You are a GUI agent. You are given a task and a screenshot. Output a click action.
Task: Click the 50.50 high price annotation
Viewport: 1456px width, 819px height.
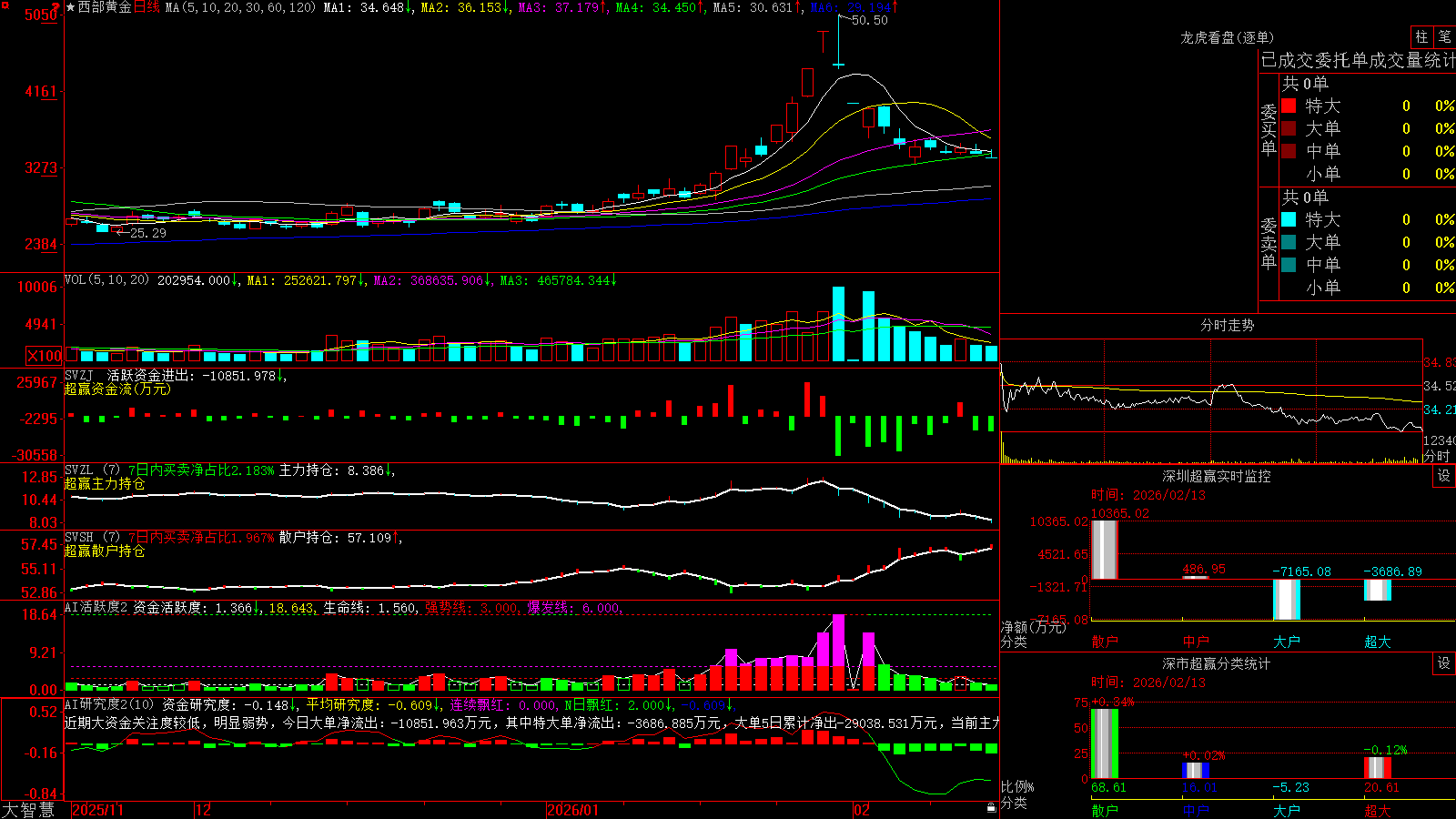pyautogui.click(x=869, y=20)
